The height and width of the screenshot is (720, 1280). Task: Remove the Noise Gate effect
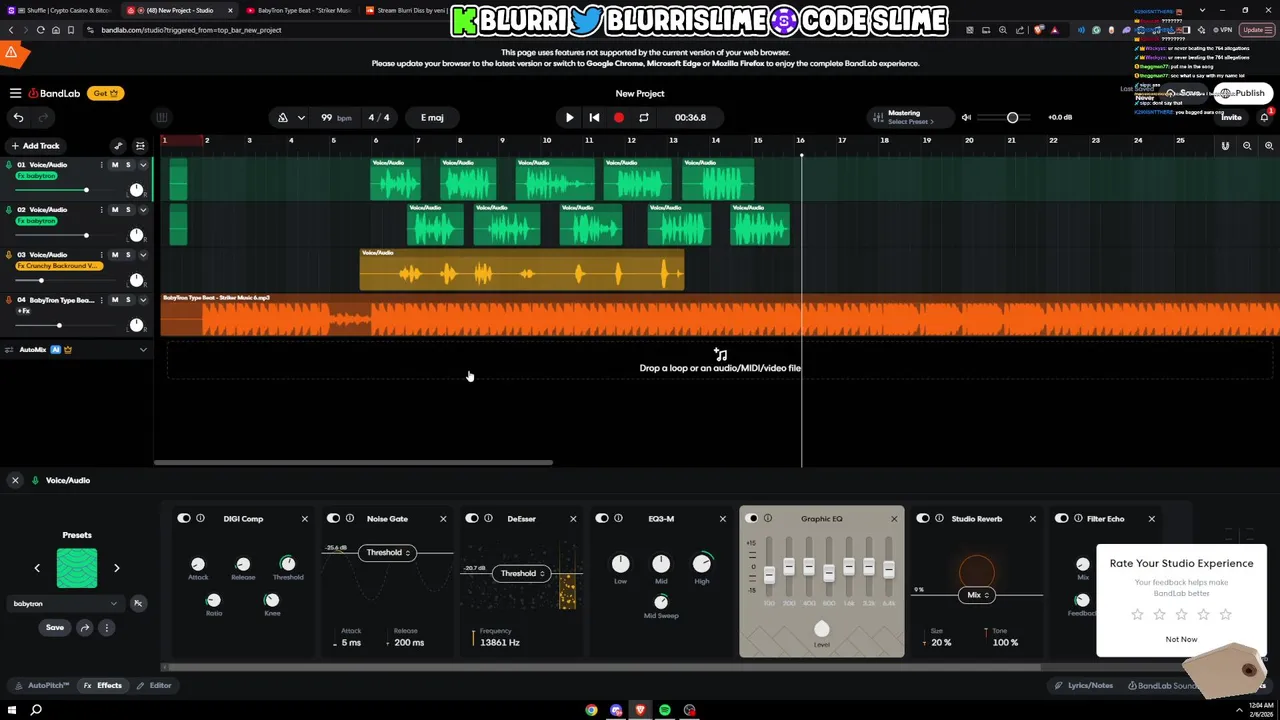(443, 518)
